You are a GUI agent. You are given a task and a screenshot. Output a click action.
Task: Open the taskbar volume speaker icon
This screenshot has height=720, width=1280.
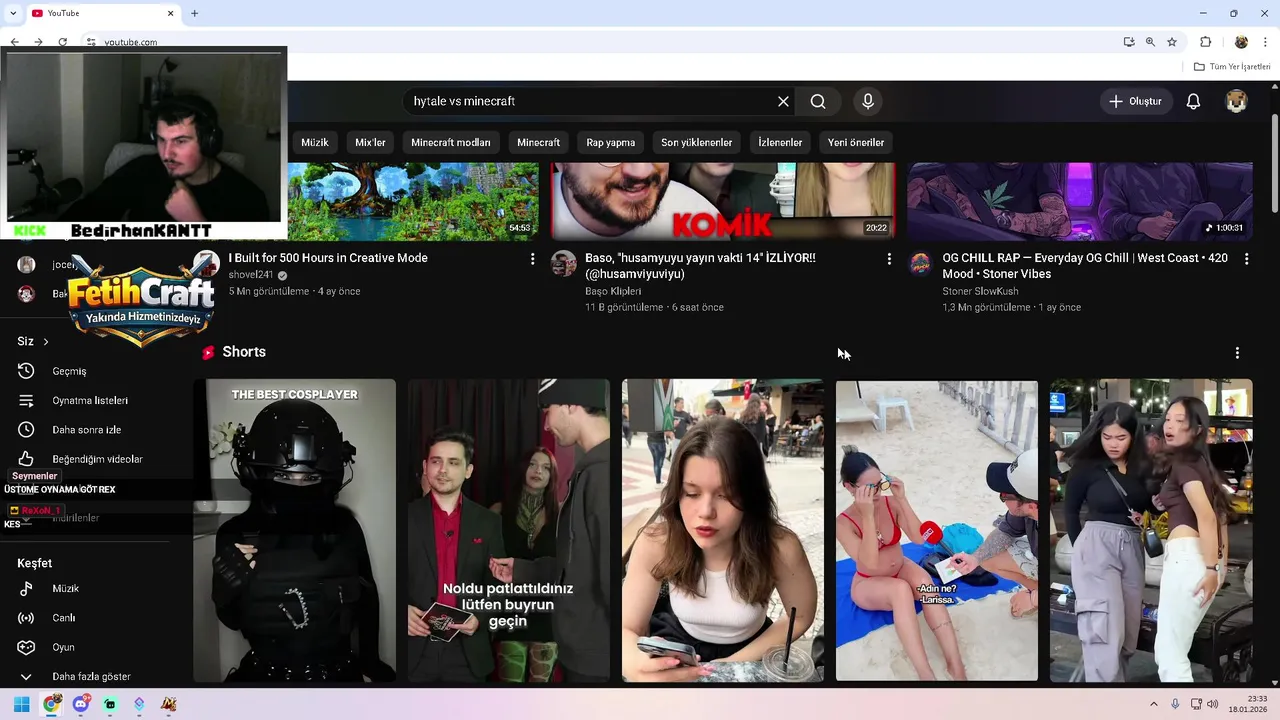1213,704
